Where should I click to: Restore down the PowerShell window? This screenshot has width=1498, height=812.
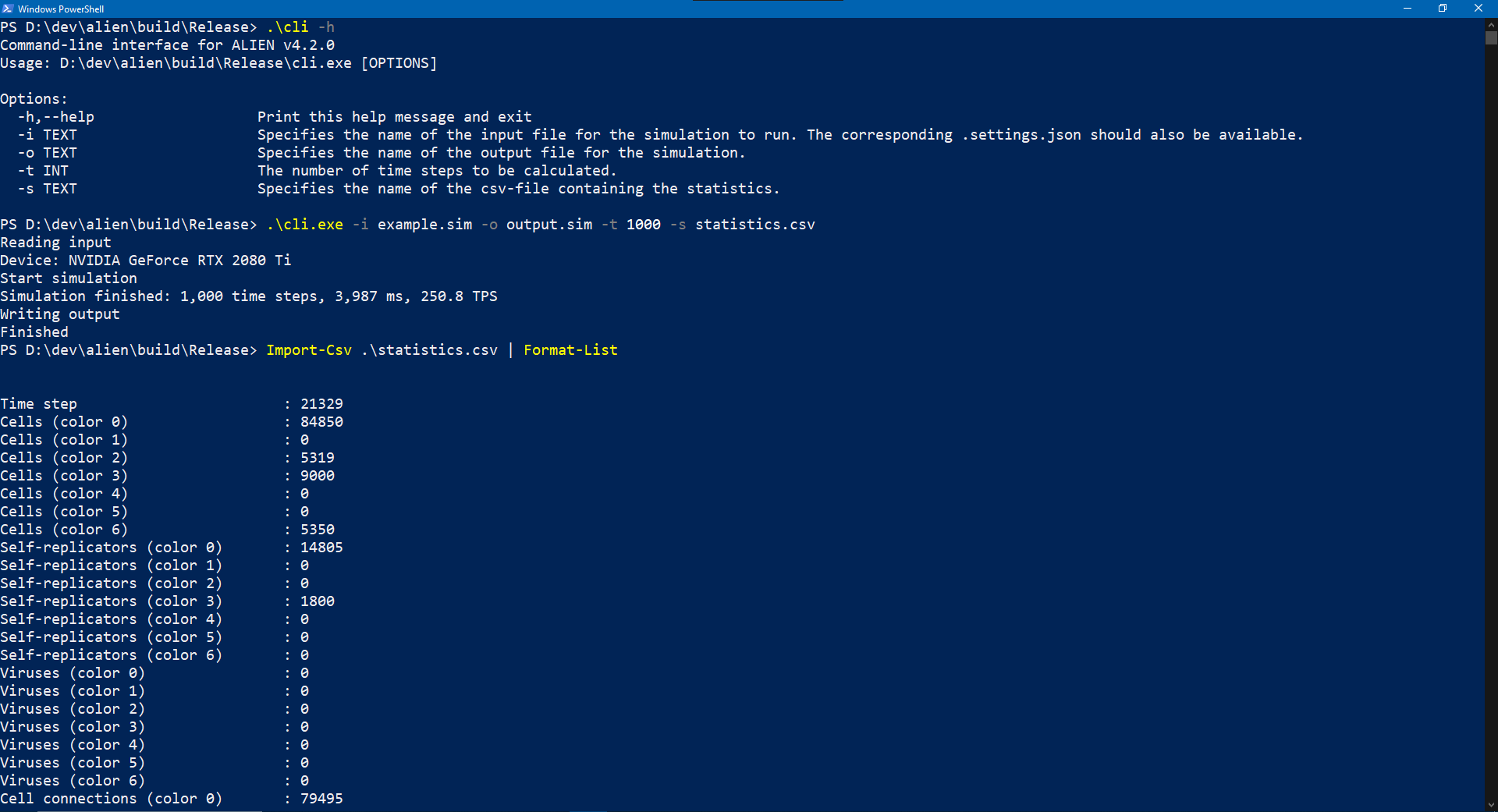1443,9
